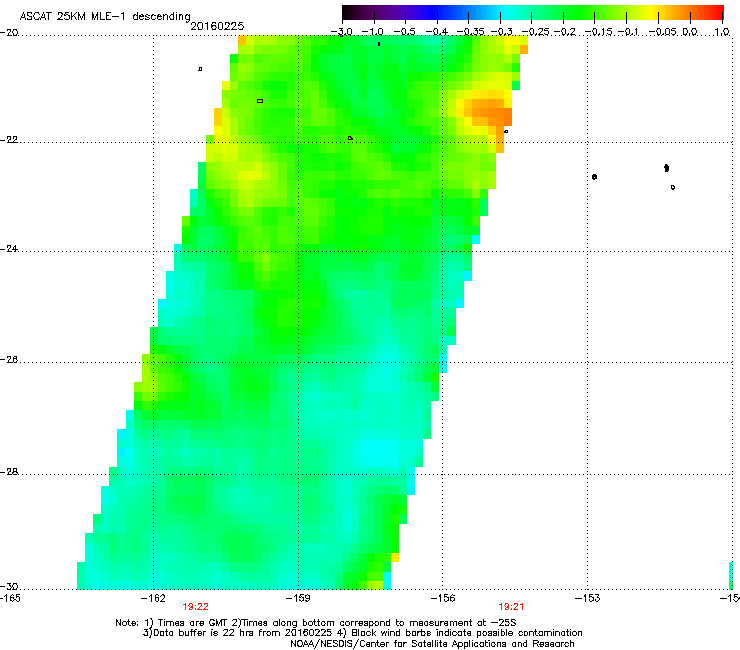
Task: Click the 0.0 color scale label
Action: [x=690, y=32]
